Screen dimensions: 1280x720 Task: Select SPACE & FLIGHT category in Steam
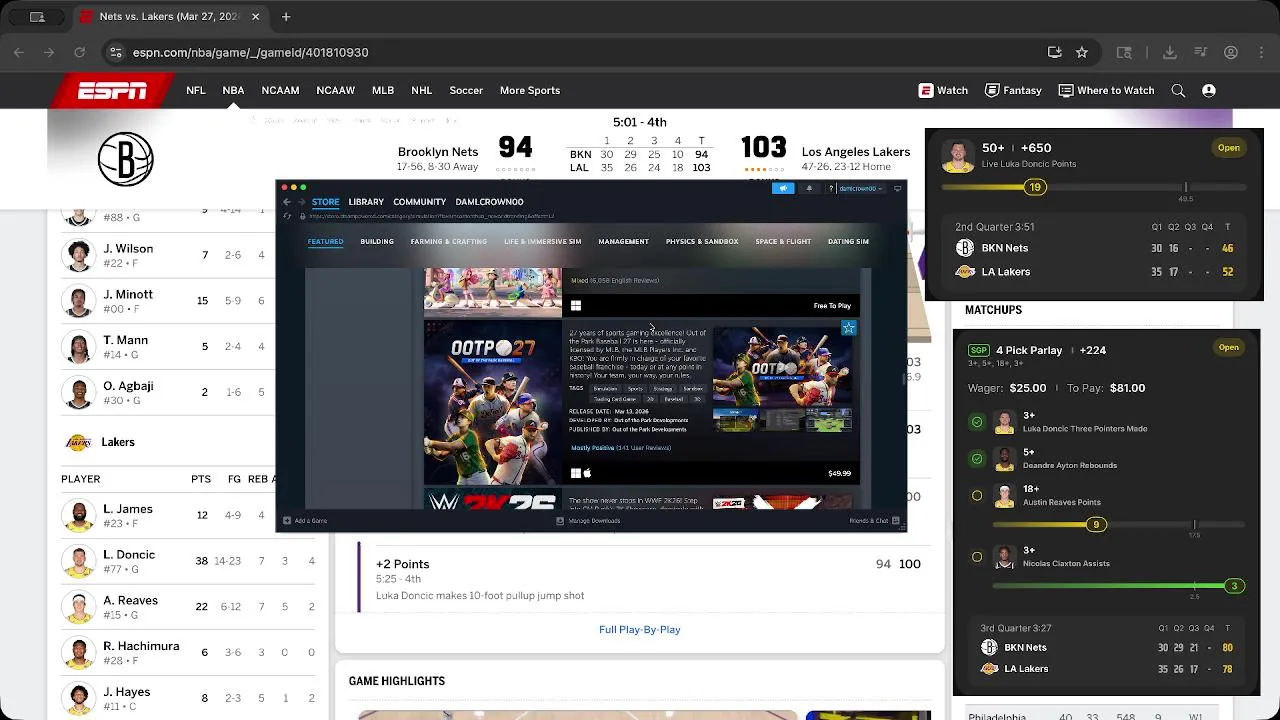(783, 241)
